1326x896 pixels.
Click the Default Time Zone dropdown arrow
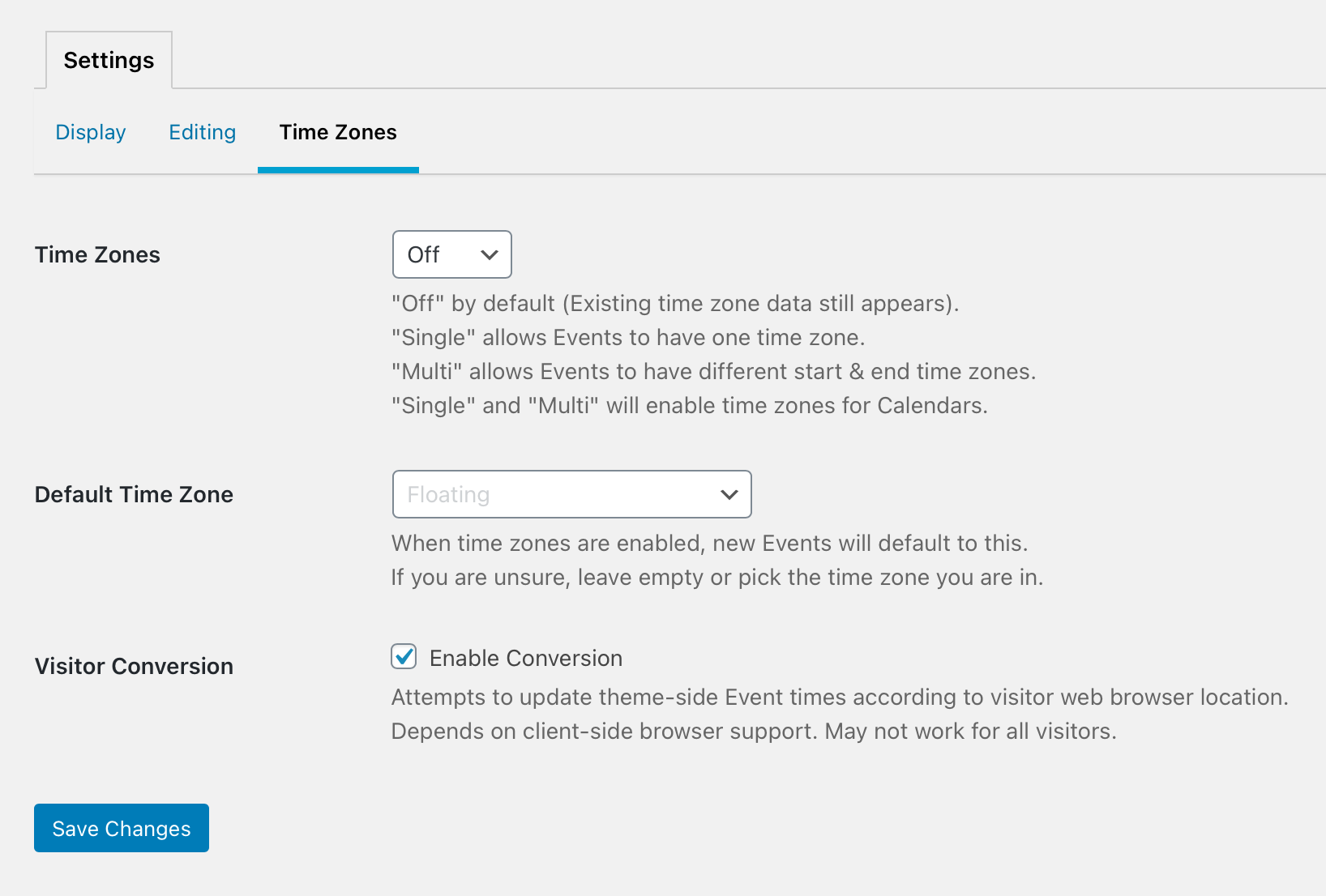728,494
